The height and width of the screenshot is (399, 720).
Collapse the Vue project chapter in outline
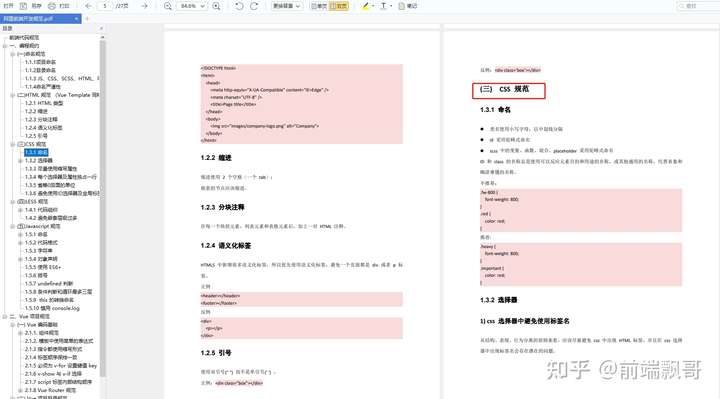5,316
